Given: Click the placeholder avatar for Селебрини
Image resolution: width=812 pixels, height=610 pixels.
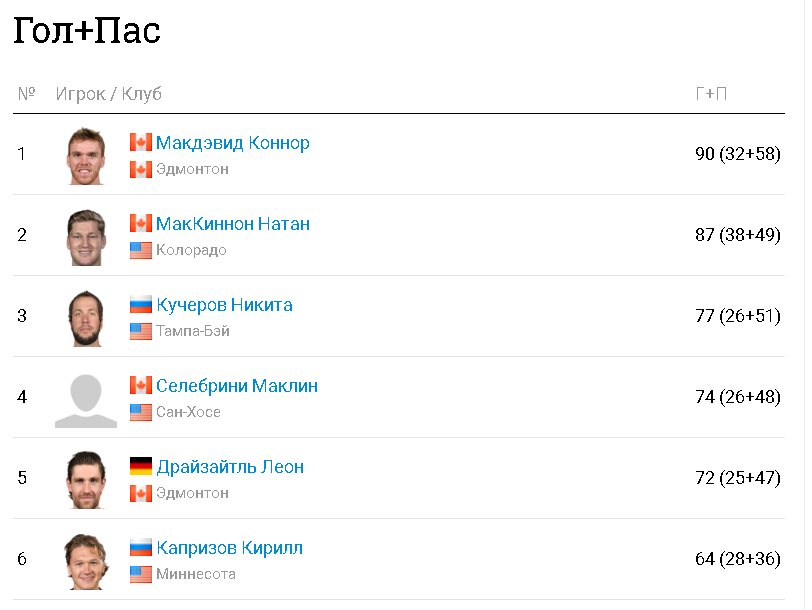Looking at the screenshot, I should coord(86,398).
